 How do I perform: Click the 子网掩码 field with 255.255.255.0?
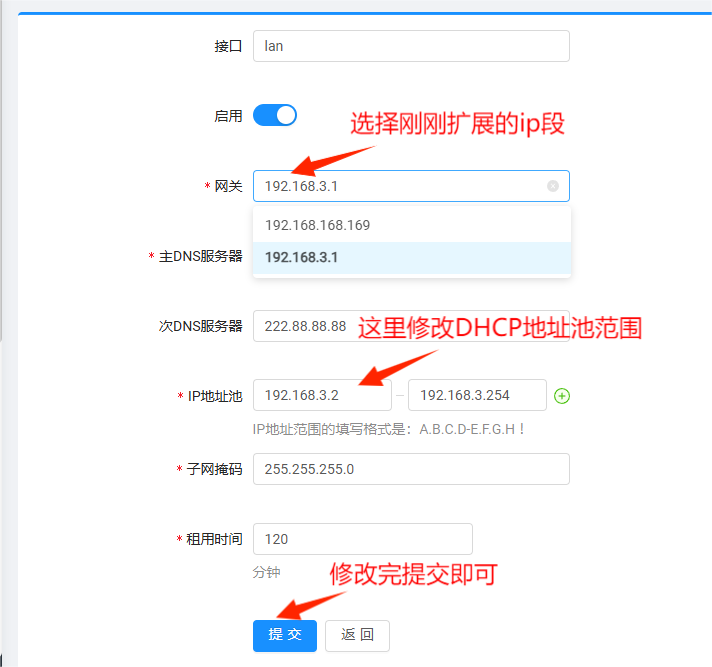pos(411,469)
